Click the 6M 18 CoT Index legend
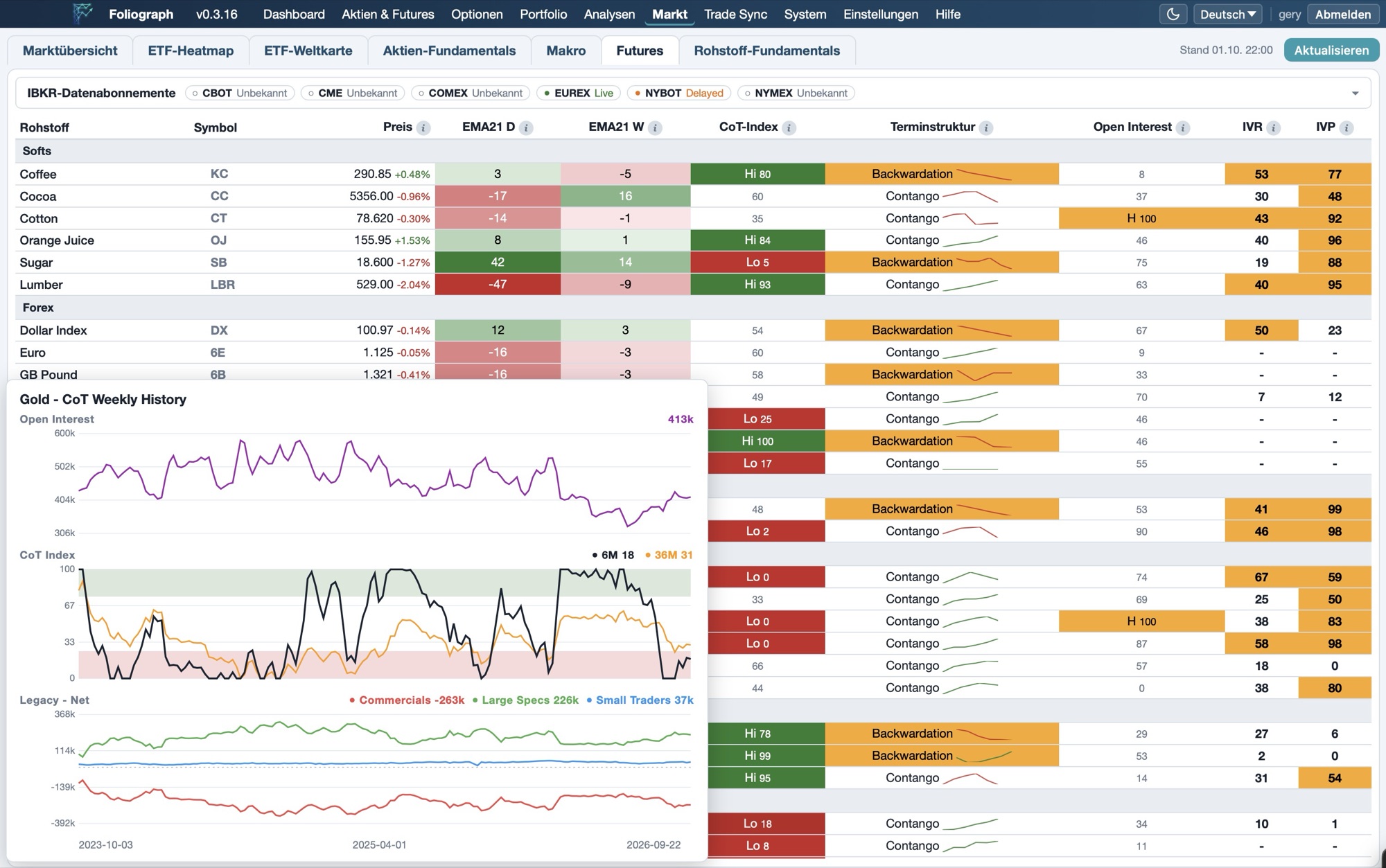Screen dimensions: 1386x868 coord(613,555)
